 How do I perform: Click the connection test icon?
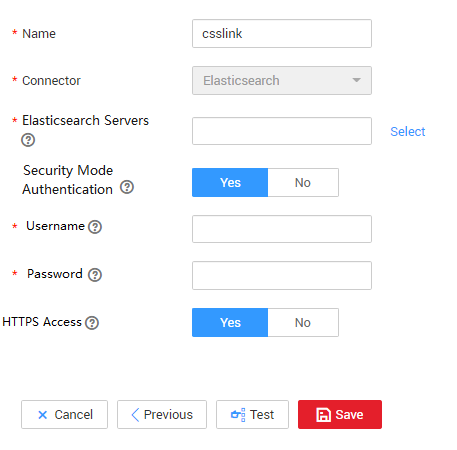(x=238, y=415)
